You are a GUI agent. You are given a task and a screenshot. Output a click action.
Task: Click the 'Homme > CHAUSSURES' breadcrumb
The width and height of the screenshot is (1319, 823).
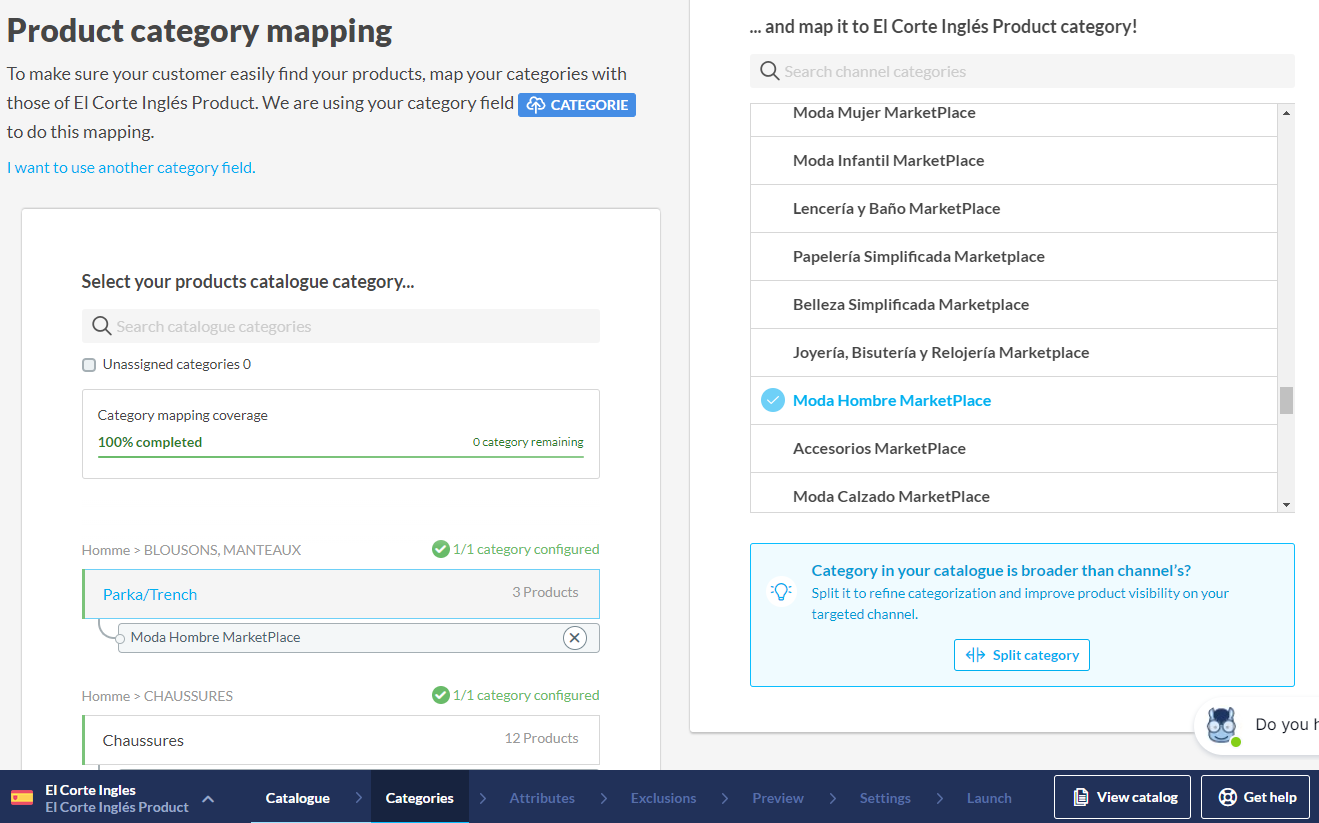[x=157, y=696]
